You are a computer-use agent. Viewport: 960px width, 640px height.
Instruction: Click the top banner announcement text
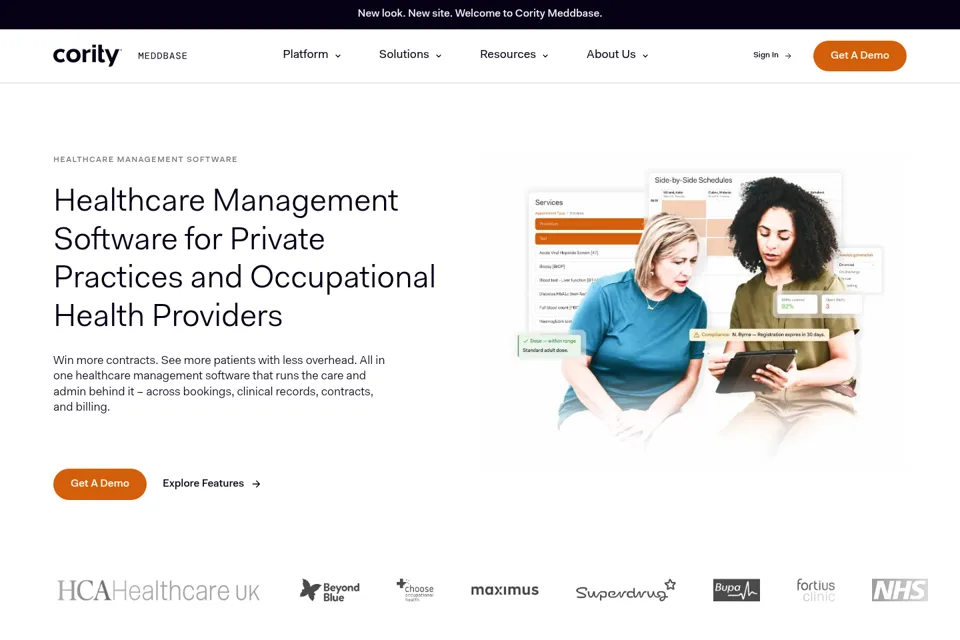tap(480, 13)
